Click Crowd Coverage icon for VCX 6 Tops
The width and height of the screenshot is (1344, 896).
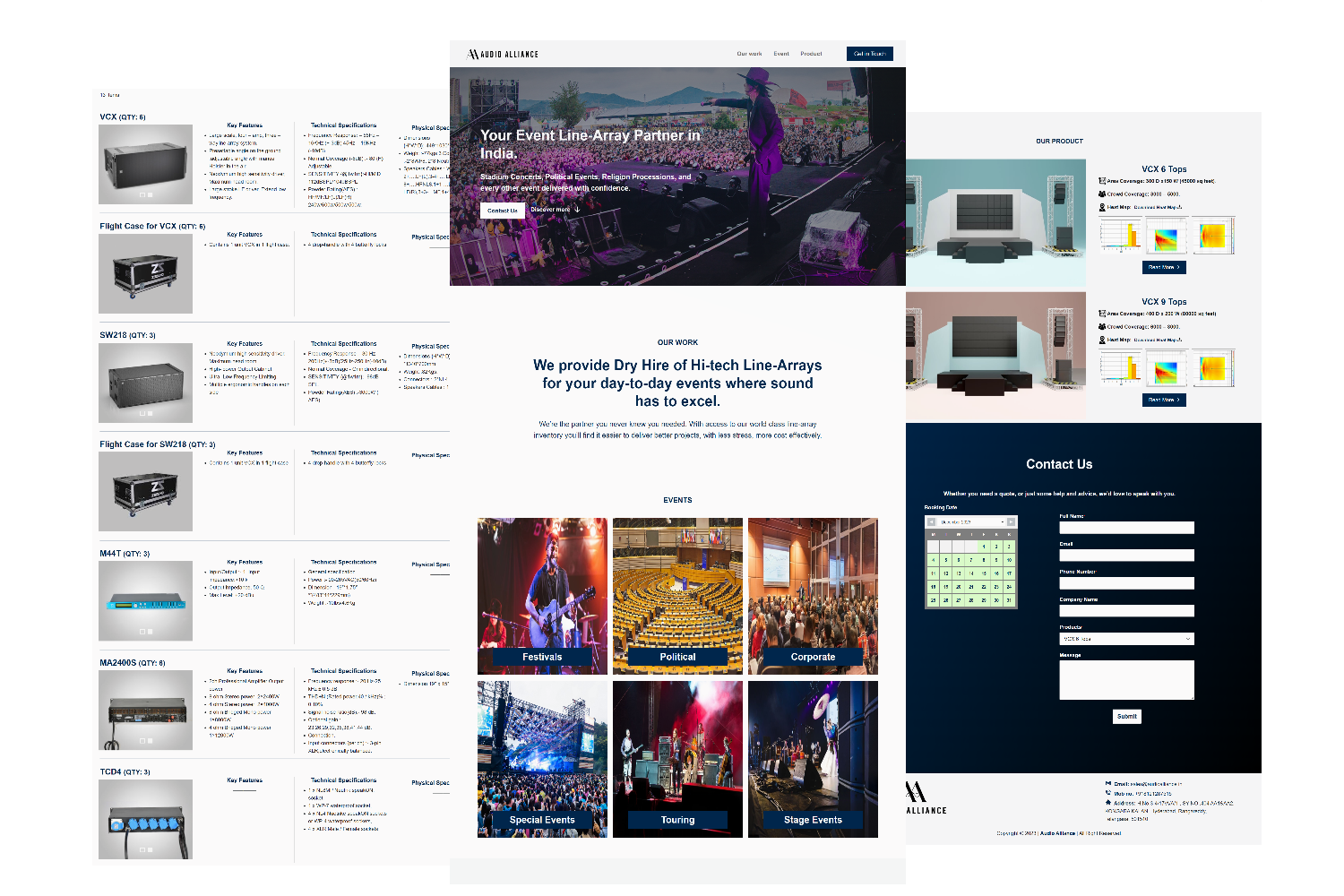(x=1102, y=194)
